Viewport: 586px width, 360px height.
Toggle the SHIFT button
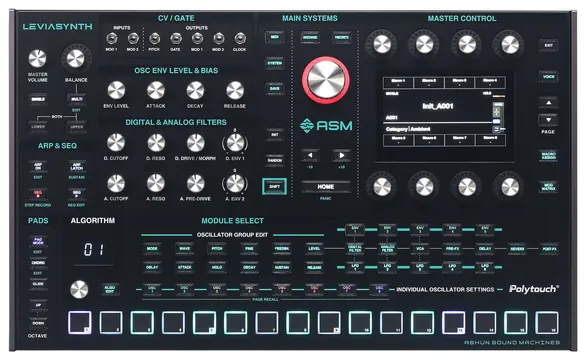(x=274, y=187)
